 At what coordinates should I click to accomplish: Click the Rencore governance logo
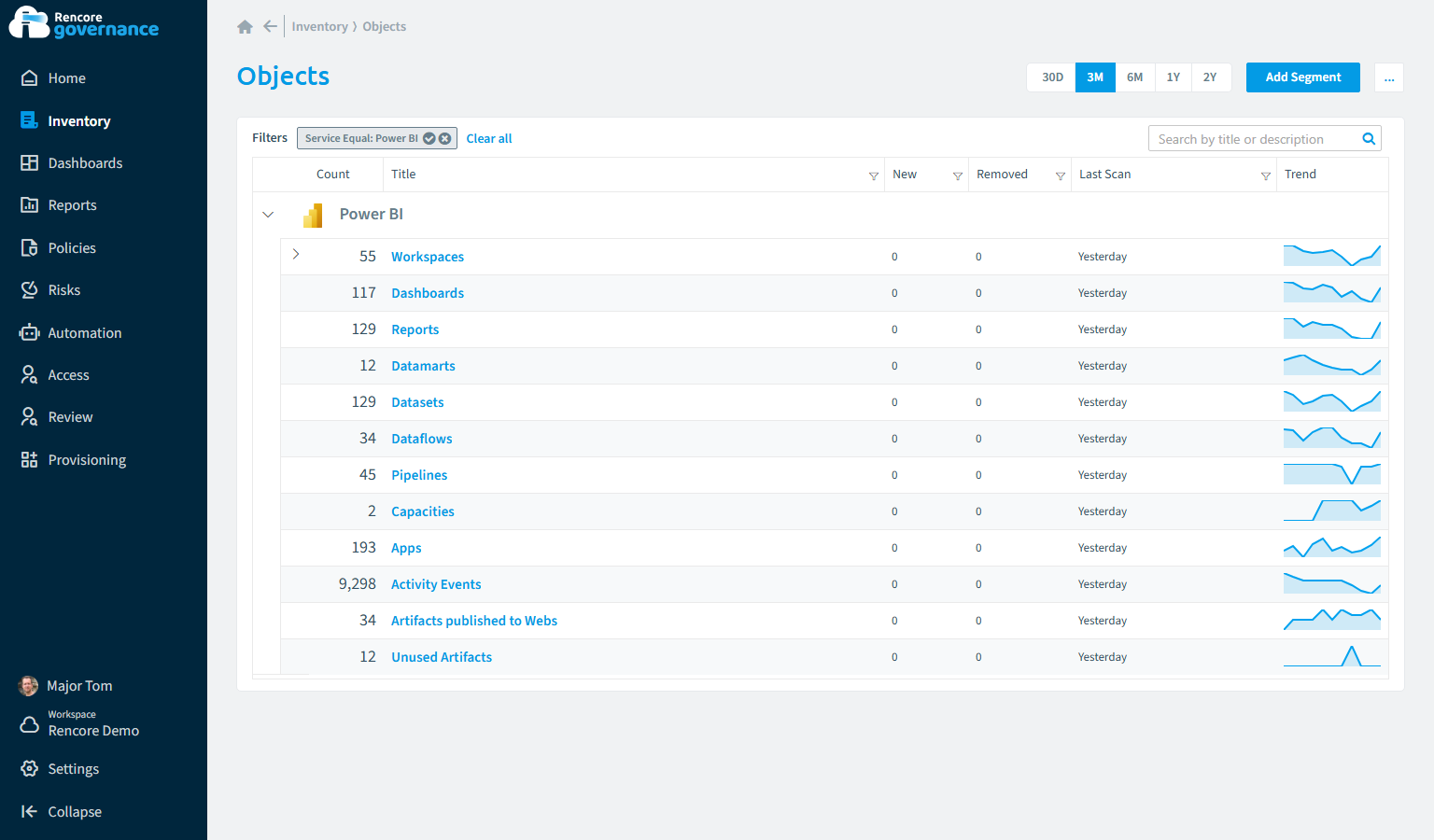[84, 23]
